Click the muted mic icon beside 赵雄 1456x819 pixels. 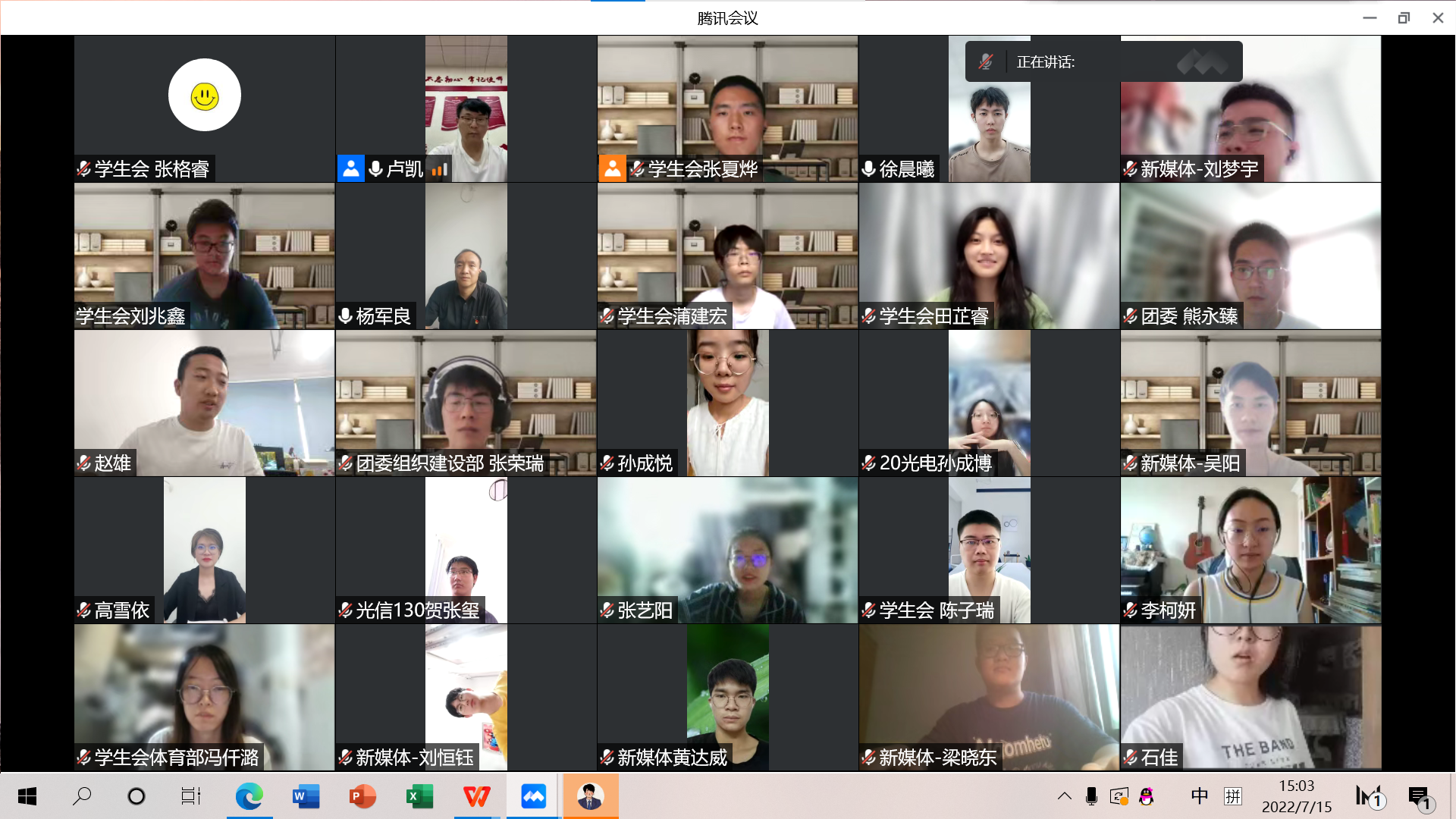84,463
